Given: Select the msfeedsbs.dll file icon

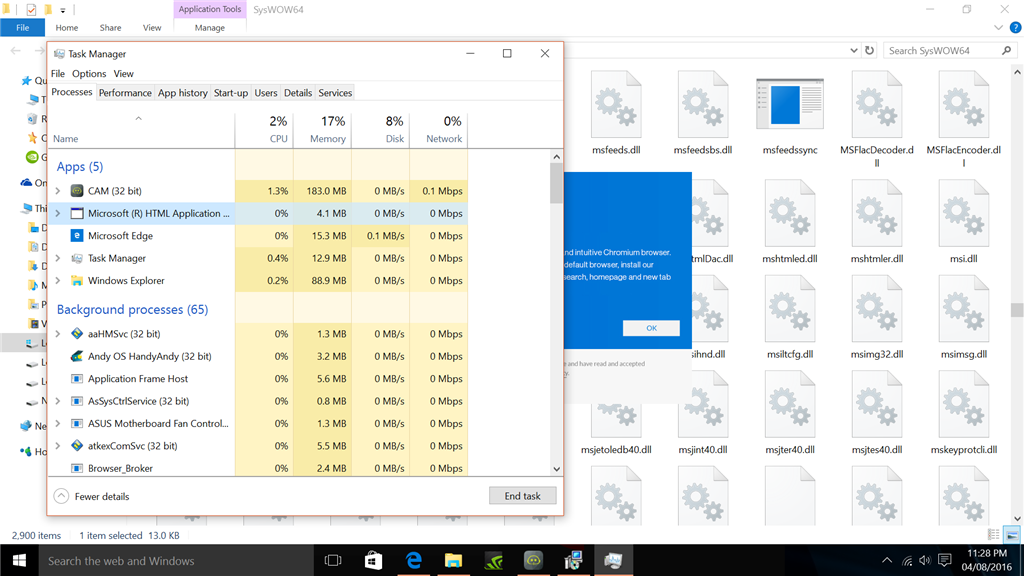Looking at the screenshot, I should [703, 105].
